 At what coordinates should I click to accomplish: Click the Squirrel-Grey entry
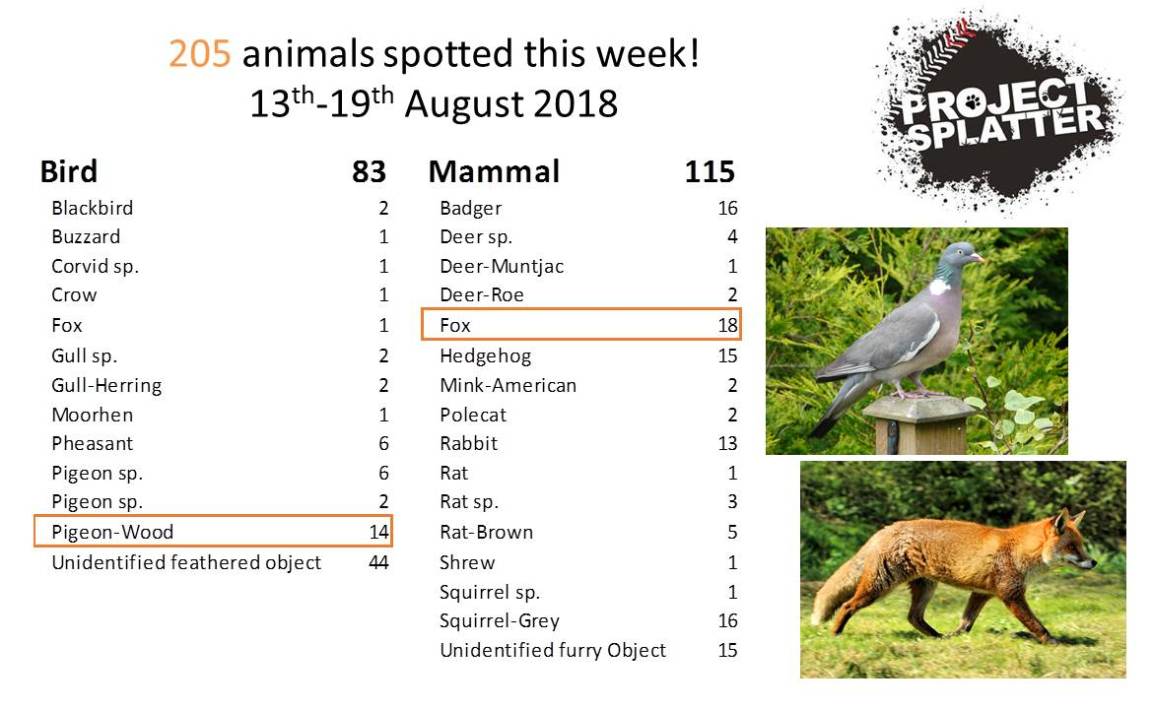tap(499, 621)
